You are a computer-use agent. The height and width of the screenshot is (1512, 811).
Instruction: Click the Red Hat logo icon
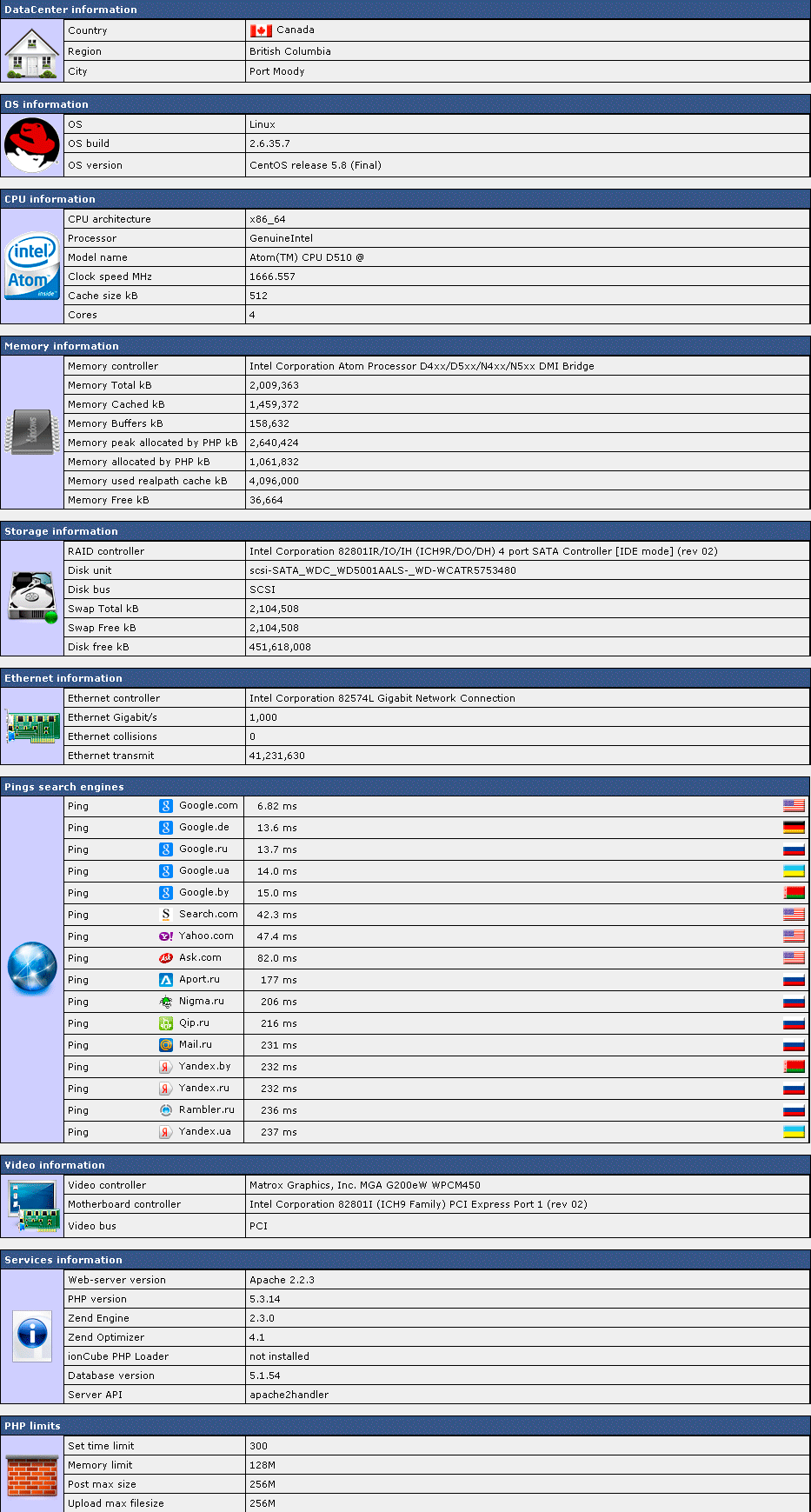pyautogui.click(x=32, y=145)
